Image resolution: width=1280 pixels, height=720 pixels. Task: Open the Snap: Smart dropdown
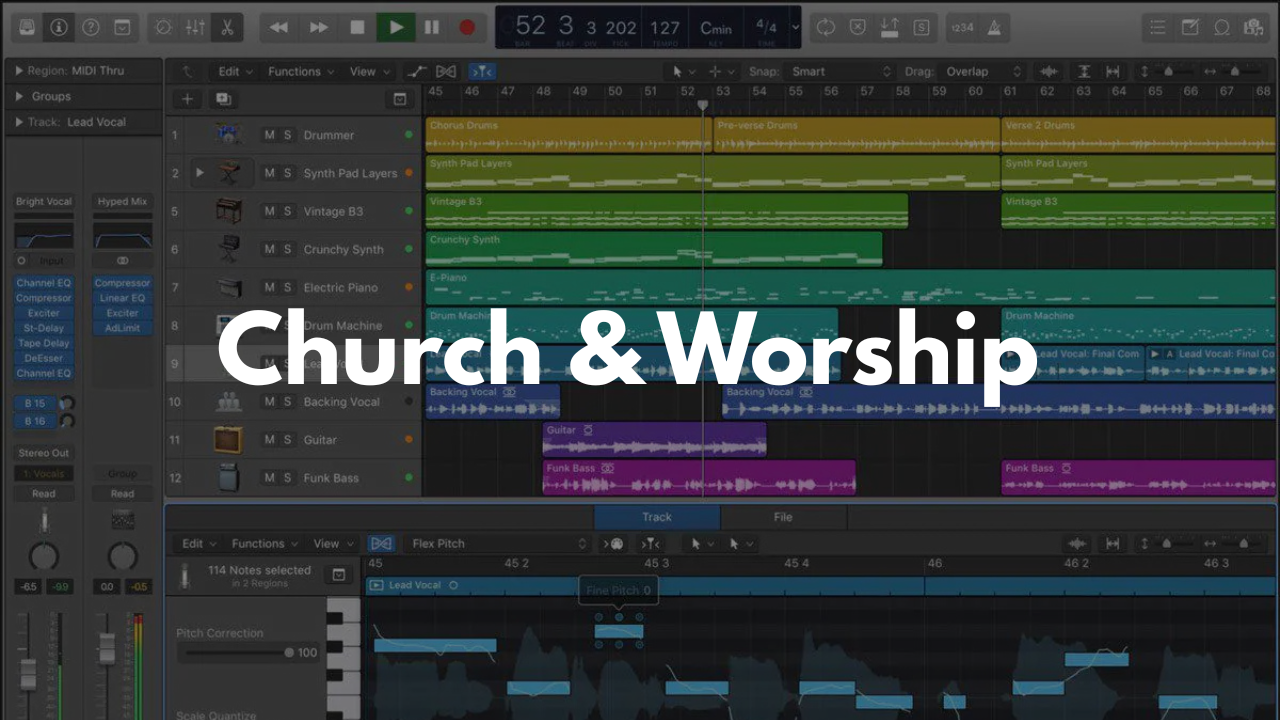pyautogui.click(x=840, y=71)
